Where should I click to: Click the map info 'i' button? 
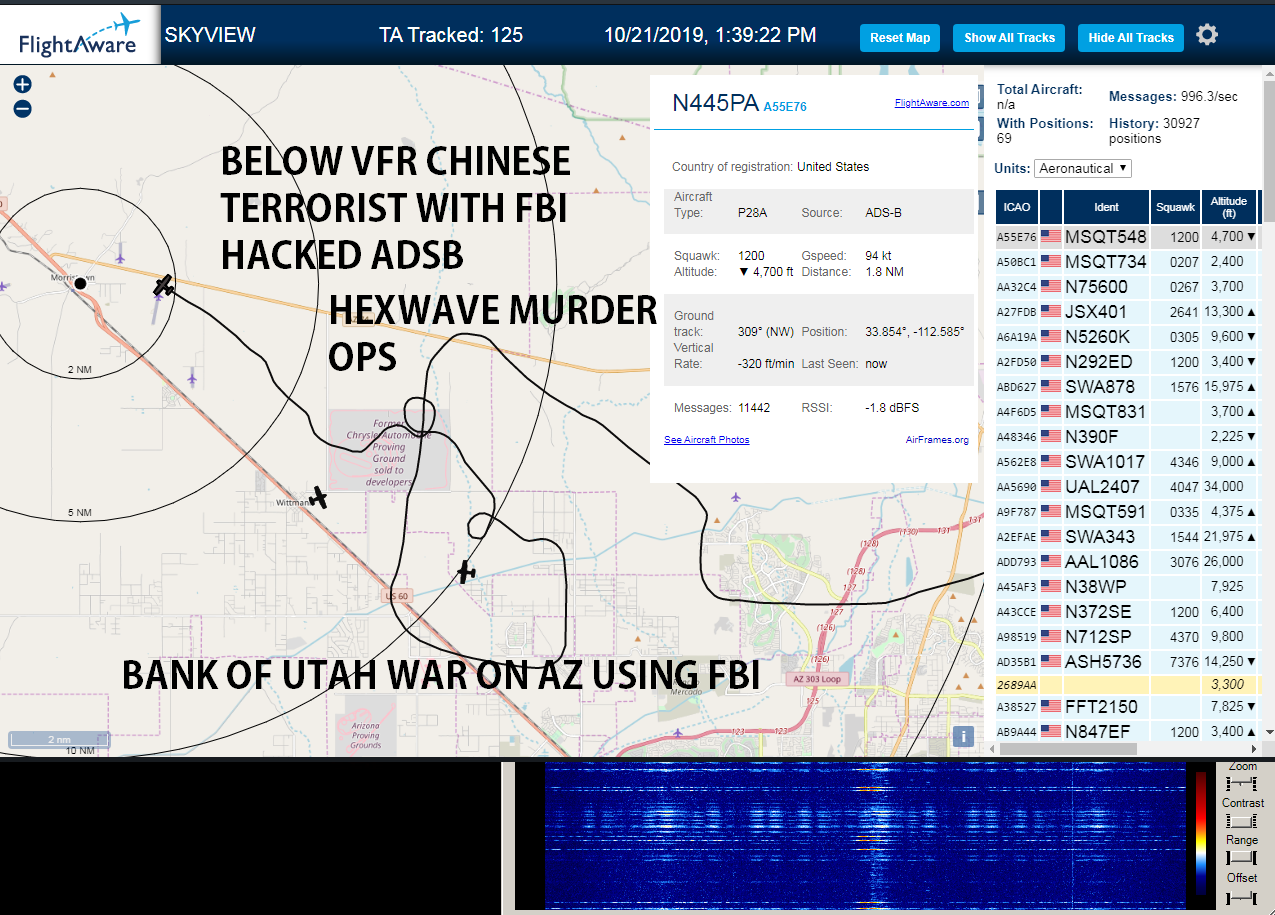[x=963, y=736]
